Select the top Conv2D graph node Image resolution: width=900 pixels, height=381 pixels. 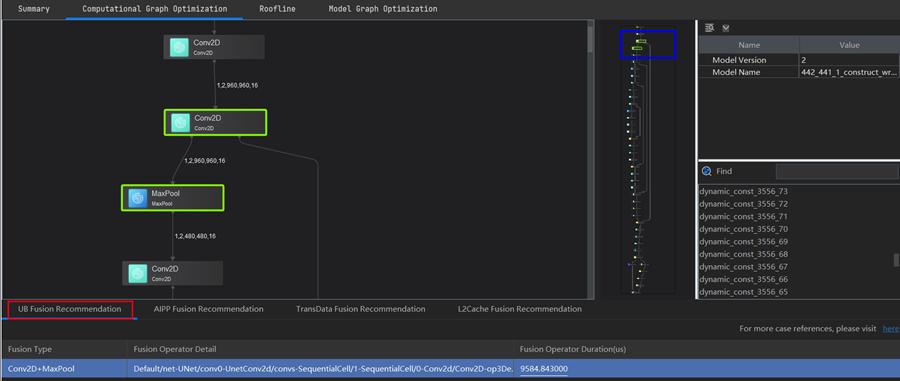point(214,47)
